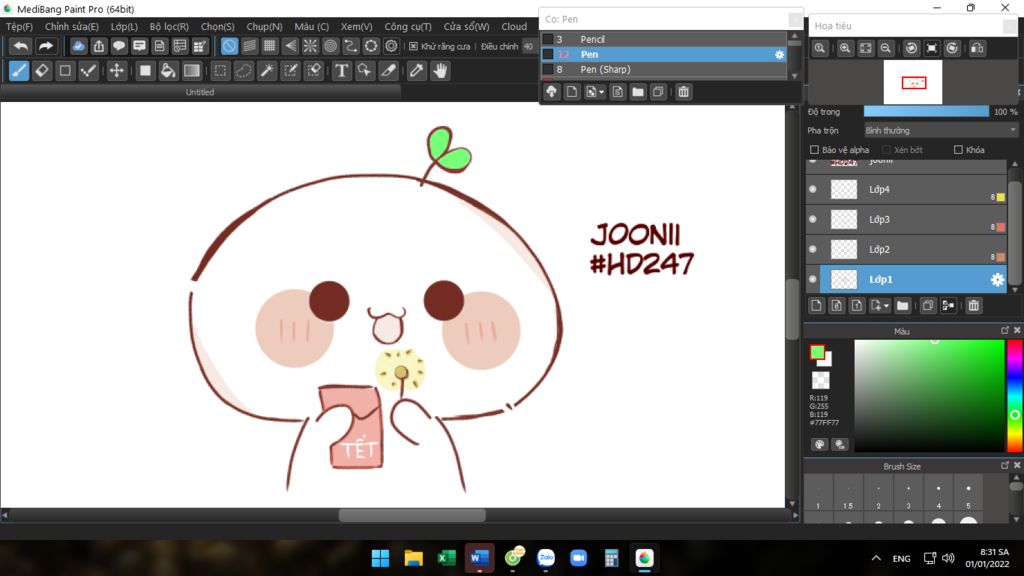Screen dimensions: 1024x576
Task: Duplicate the current layer
Action: pyautogui.click(x=927, y=305)
